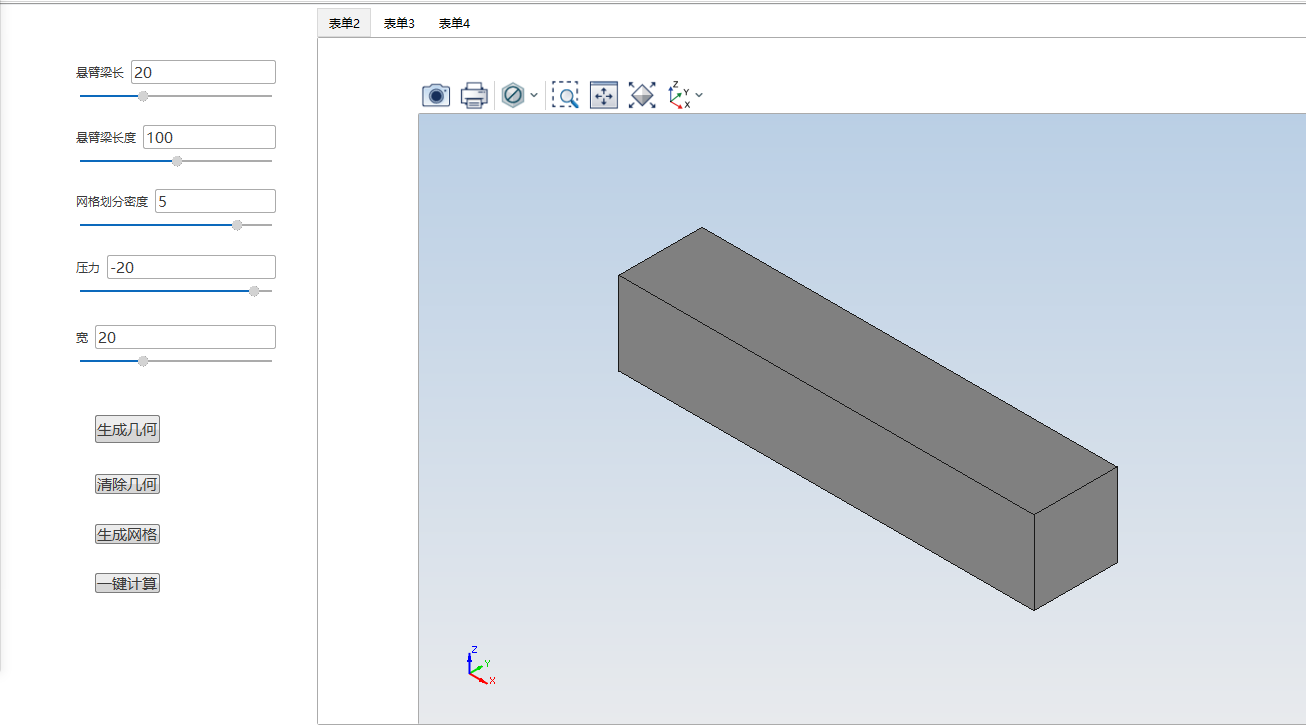This screenshot has width=1306, height=725.
Task: Print the view using printer icon
Action: coord(474,95)
